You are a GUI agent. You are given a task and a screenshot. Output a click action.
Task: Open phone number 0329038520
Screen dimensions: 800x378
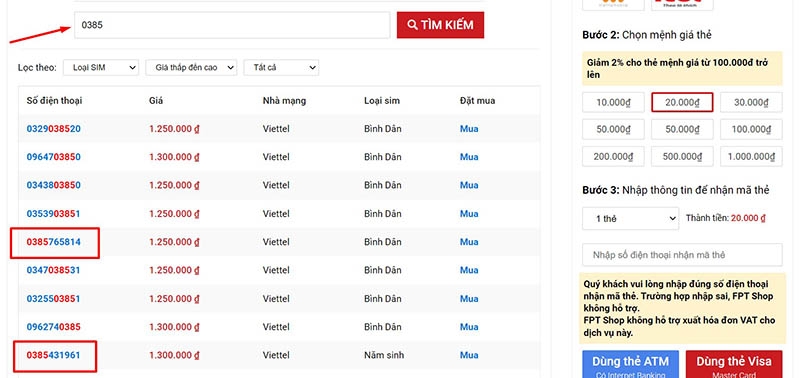click(x=54, y=129)
